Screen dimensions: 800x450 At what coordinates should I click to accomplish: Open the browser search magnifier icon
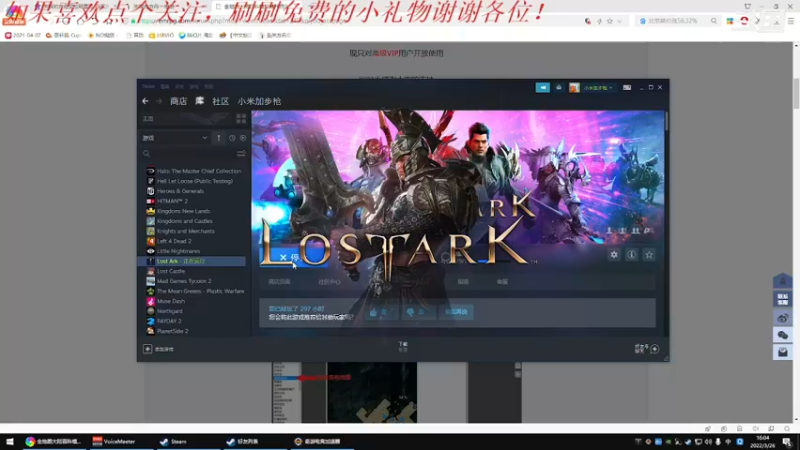click(713, 21)
